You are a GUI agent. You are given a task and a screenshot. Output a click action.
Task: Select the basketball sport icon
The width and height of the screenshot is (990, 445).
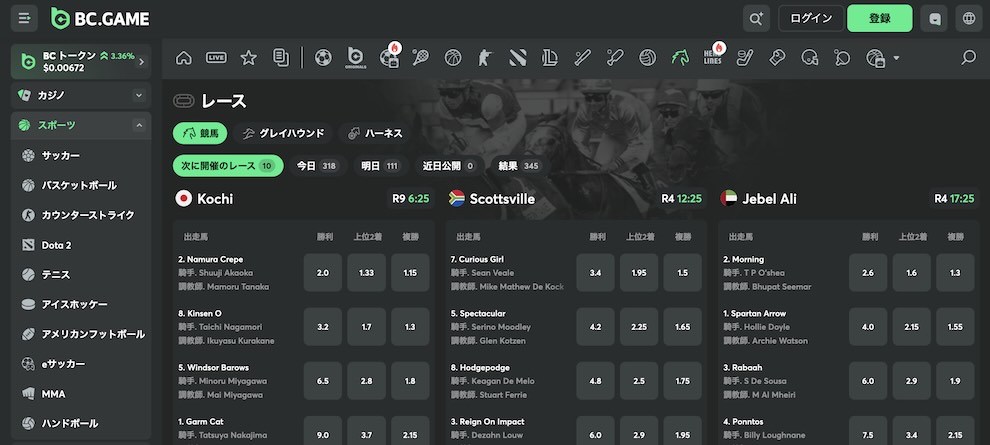pos(453,58)
